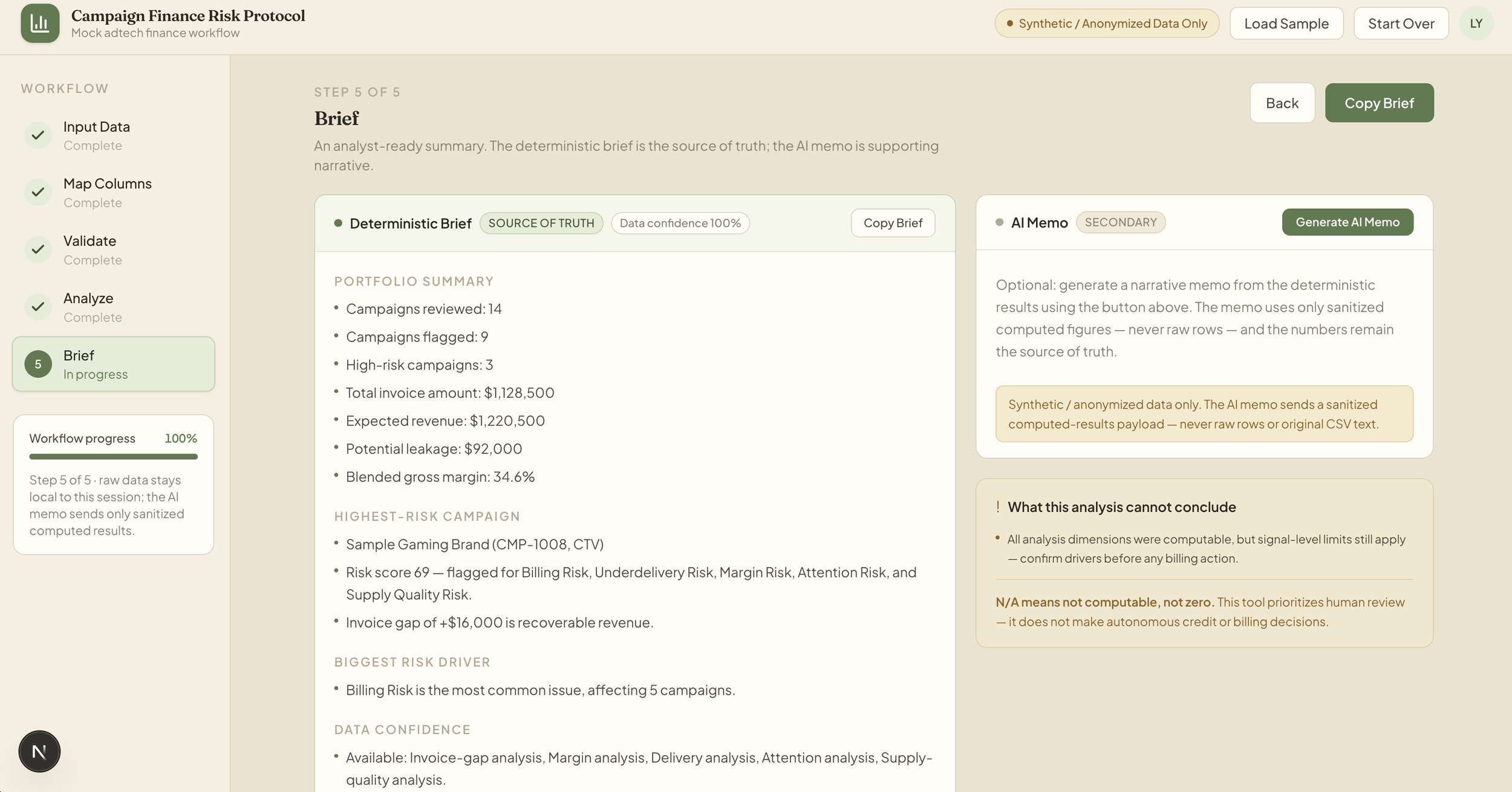This screenshot has height=792, width=1512.
Task: Select the Brief workflow step
Action: 114,364
